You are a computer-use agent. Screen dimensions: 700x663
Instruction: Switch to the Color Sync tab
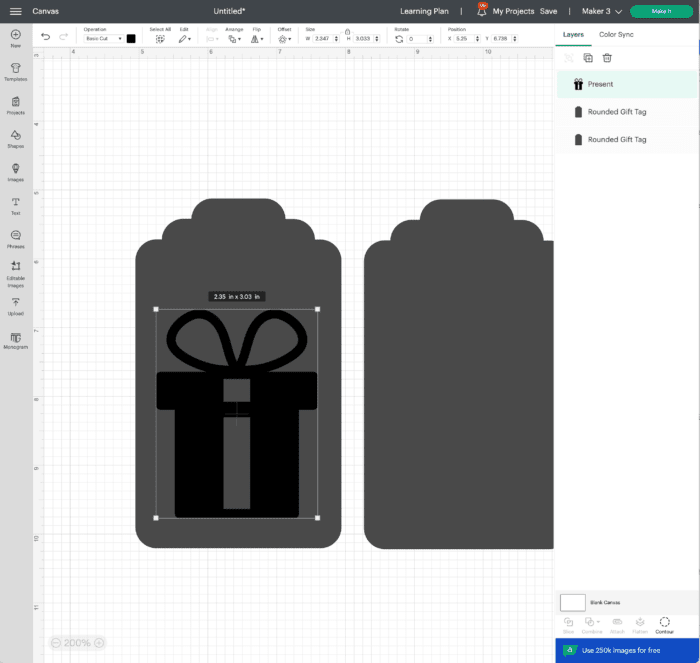616,34
